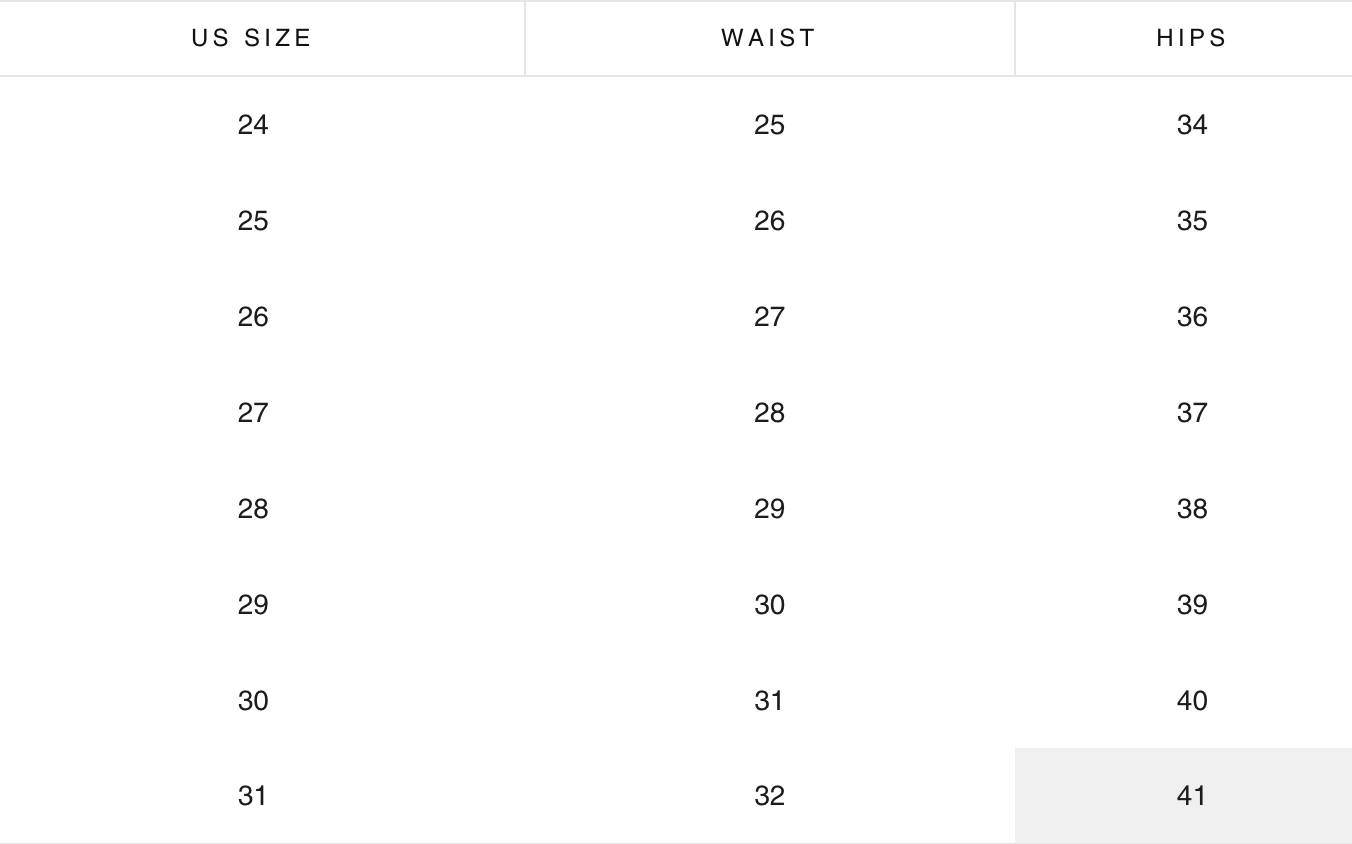
Task: Click the highlighted hips 41 cell
Action: (1191, 796)
